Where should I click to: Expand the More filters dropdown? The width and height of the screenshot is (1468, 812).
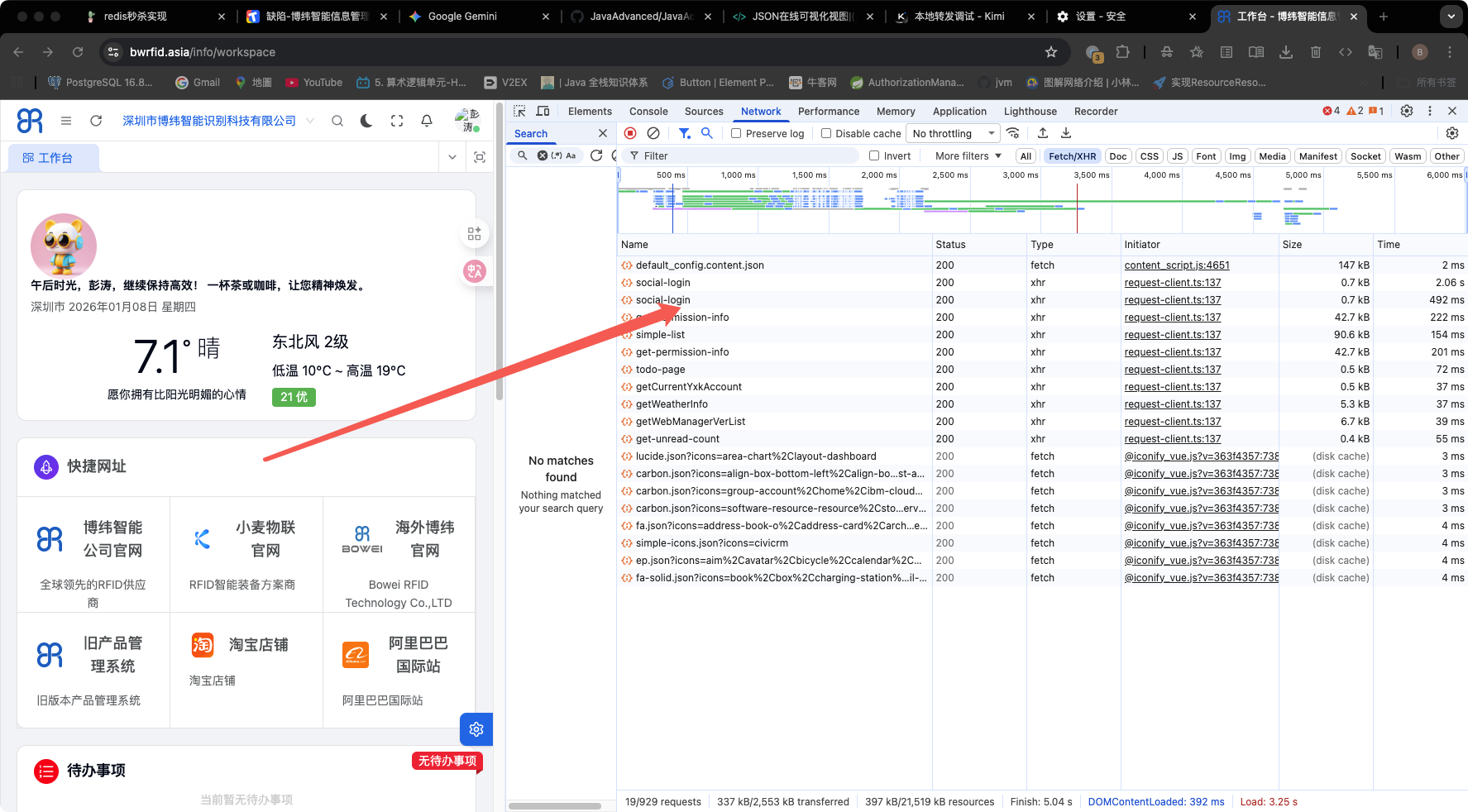tap(968, 156)
